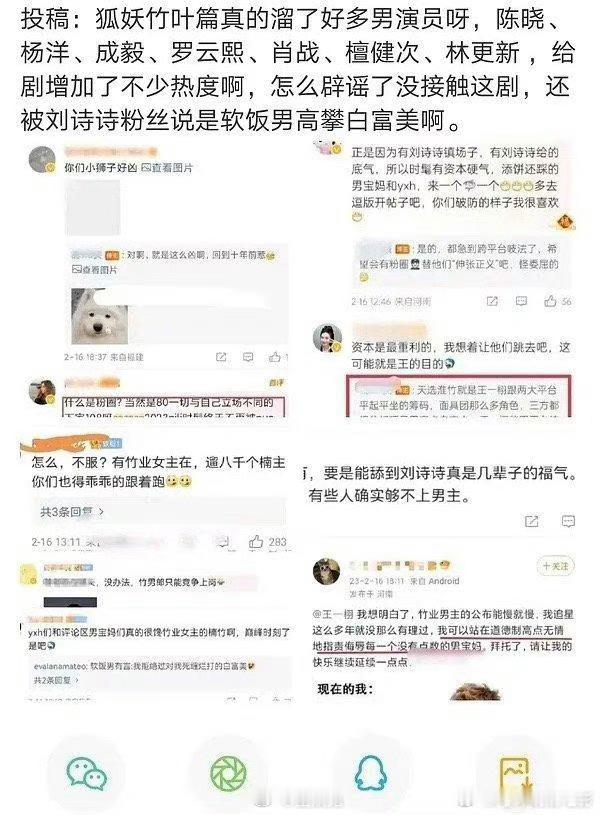Open comment icon on 2-16 12:46 post

pyautogui.click(x=521, y=301)
